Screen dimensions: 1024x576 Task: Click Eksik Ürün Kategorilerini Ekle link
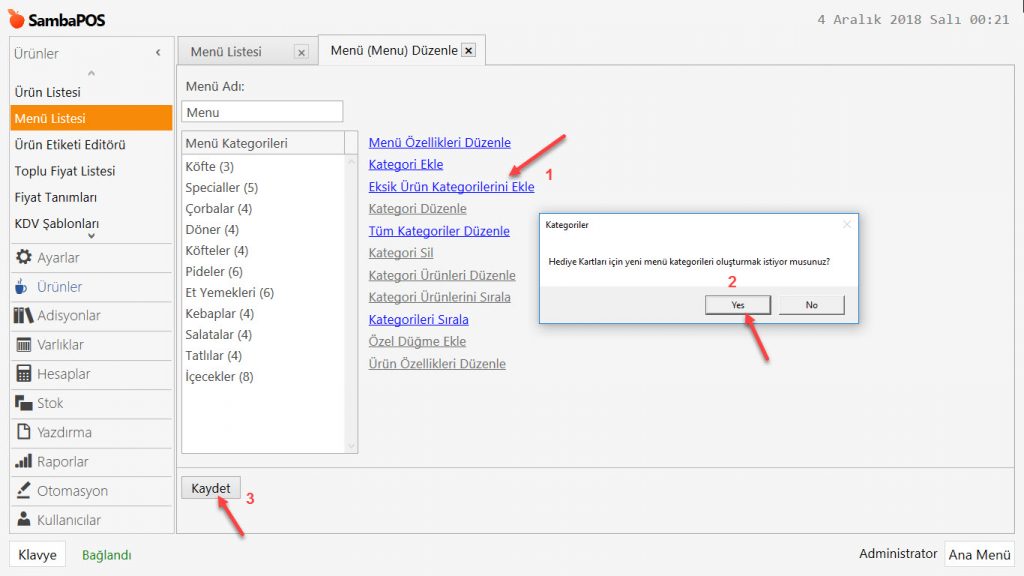pos(451,186)
